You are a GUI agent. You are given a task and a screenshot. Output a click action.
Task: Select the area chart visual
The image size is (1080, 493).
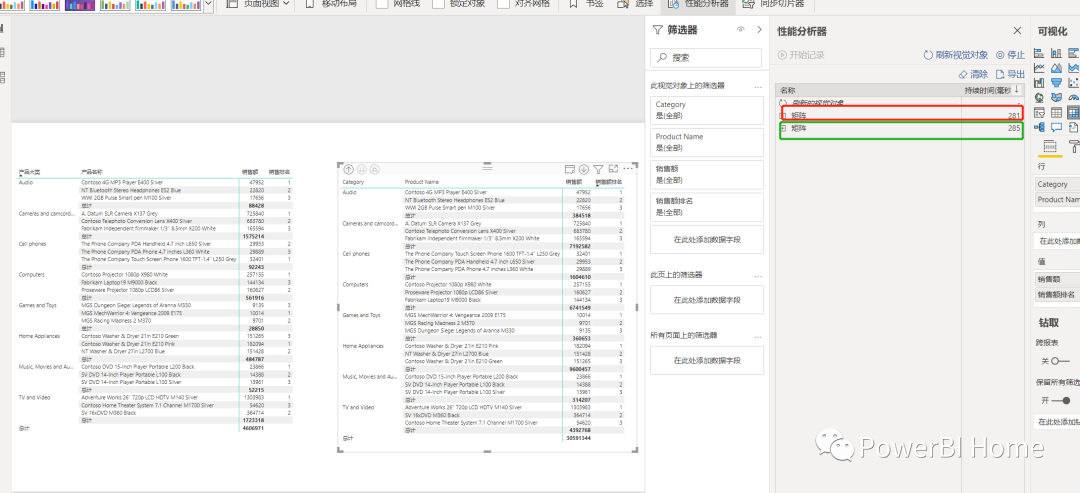(x=1057, y=68)
